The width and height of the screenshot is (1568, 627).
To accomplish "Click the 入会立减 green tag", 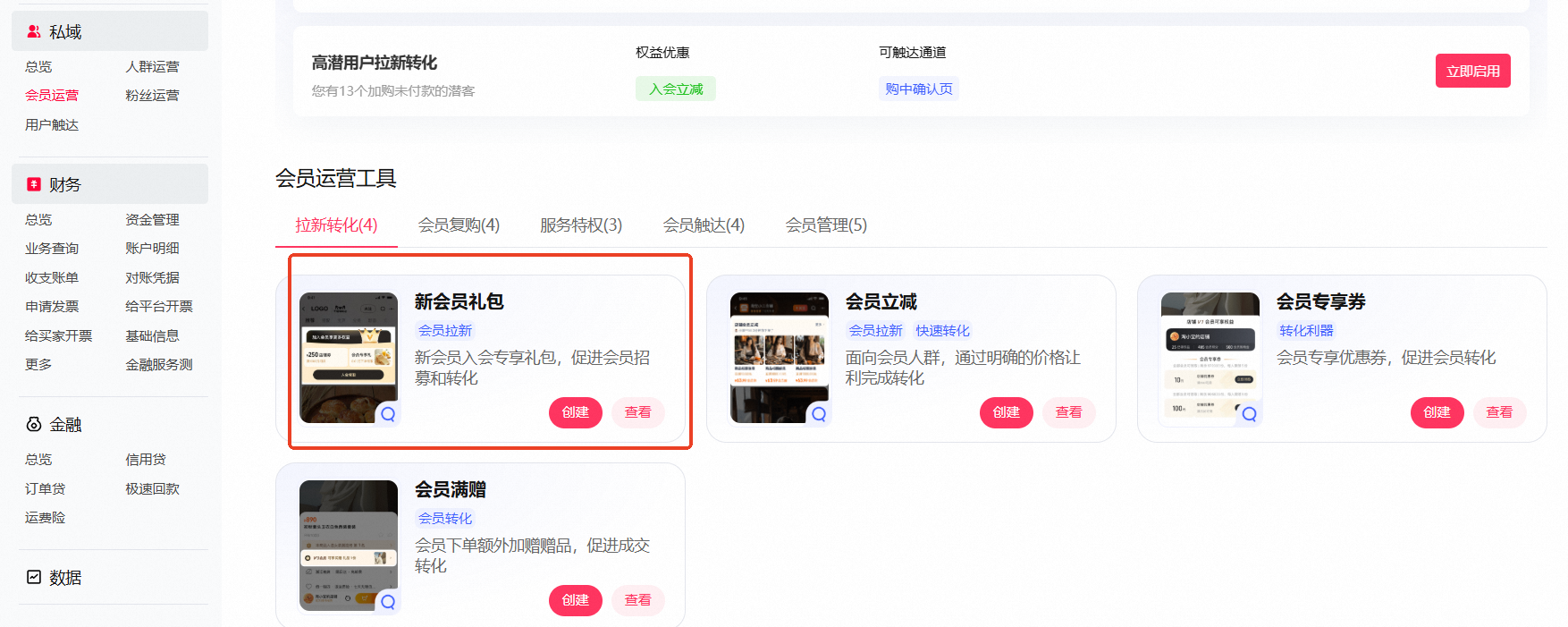I will point(676,89).
